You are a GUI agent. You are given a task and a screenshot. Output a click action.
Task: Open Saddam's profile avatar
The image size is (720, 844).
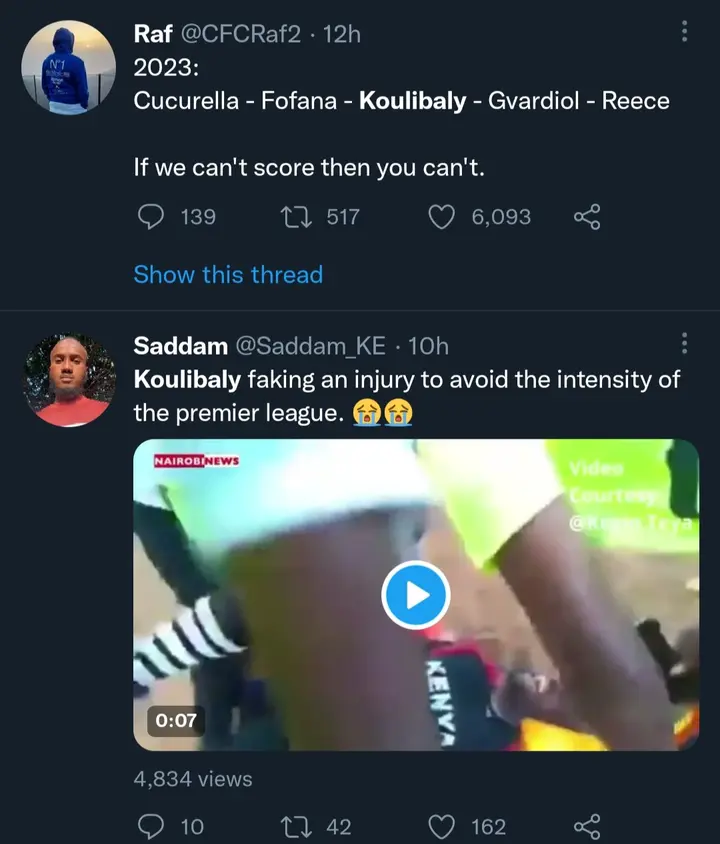pos(69,381)
